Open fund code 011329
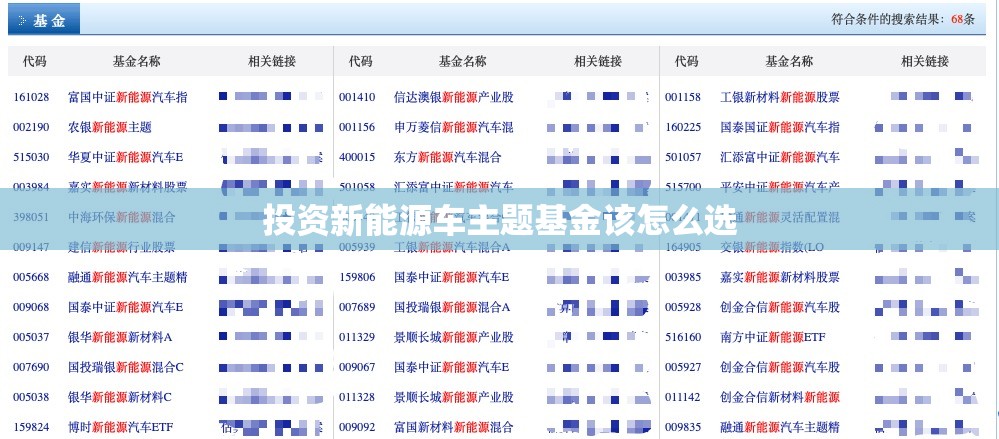This screenshot has width=999, height=439. coord(357,337)
